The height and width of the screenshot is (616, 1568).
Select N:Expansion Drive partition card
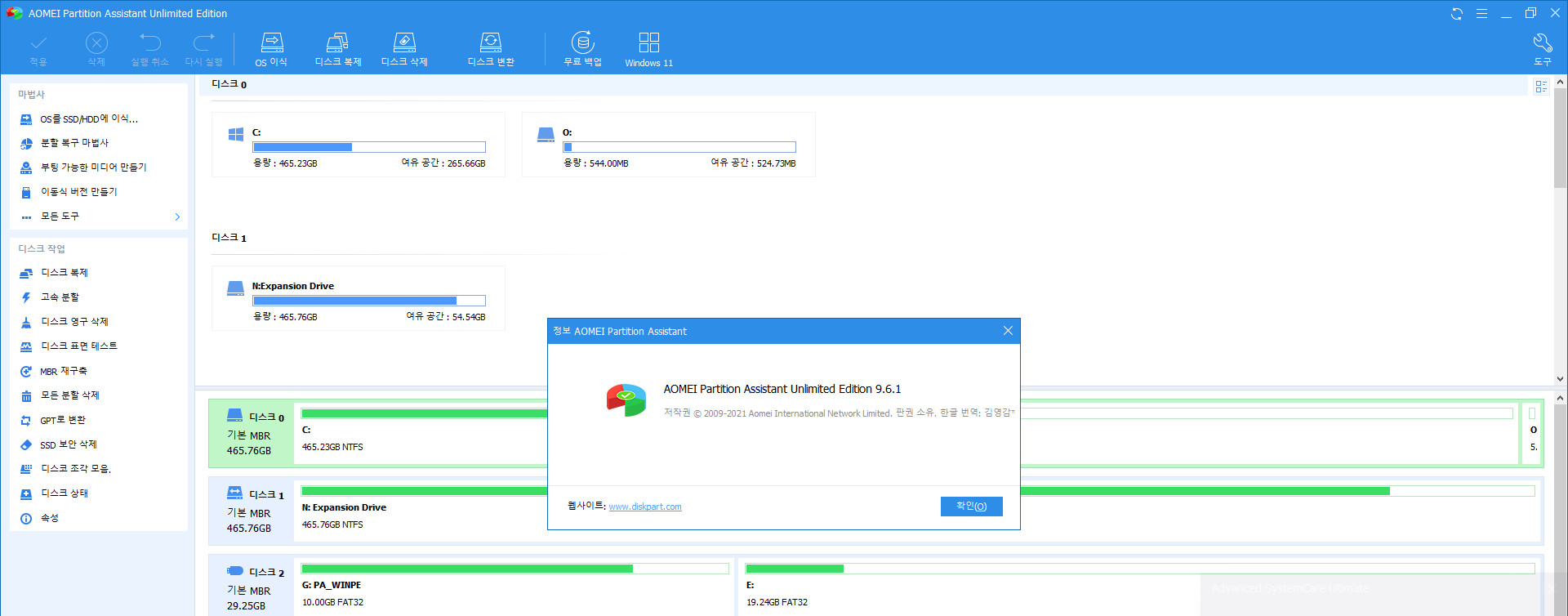pos(358,298)
